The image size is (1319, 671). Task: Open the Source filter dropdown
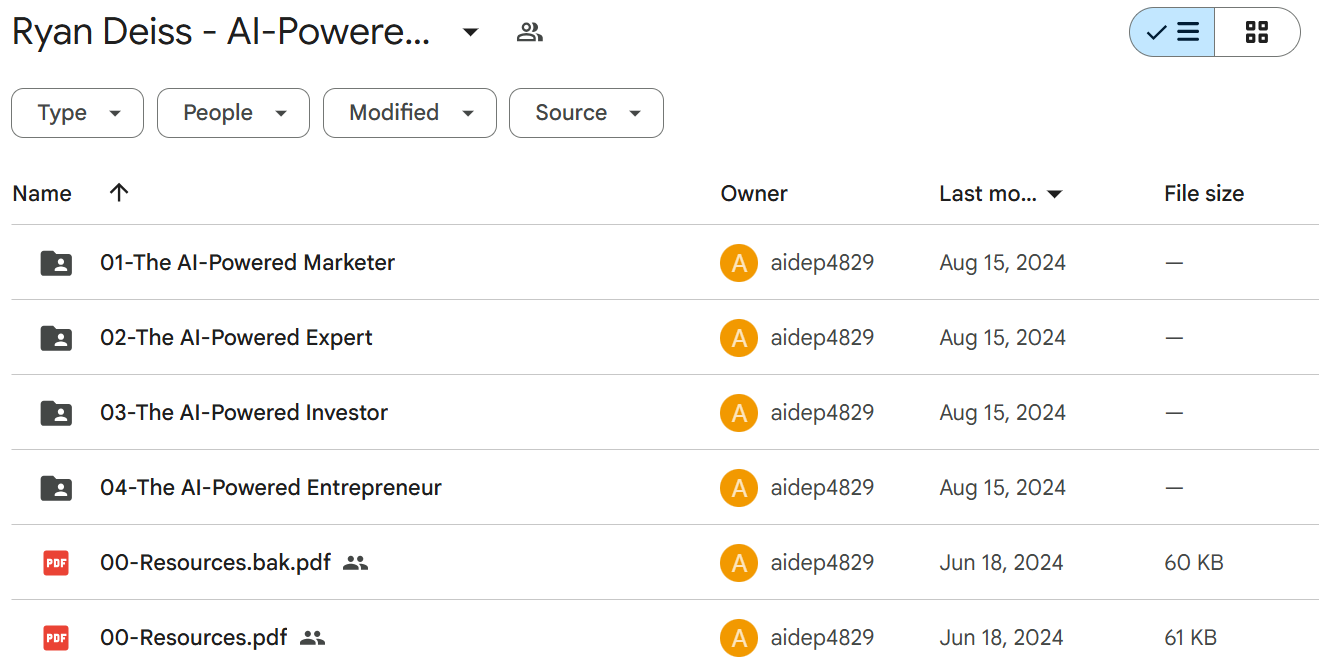pos(587,113)
